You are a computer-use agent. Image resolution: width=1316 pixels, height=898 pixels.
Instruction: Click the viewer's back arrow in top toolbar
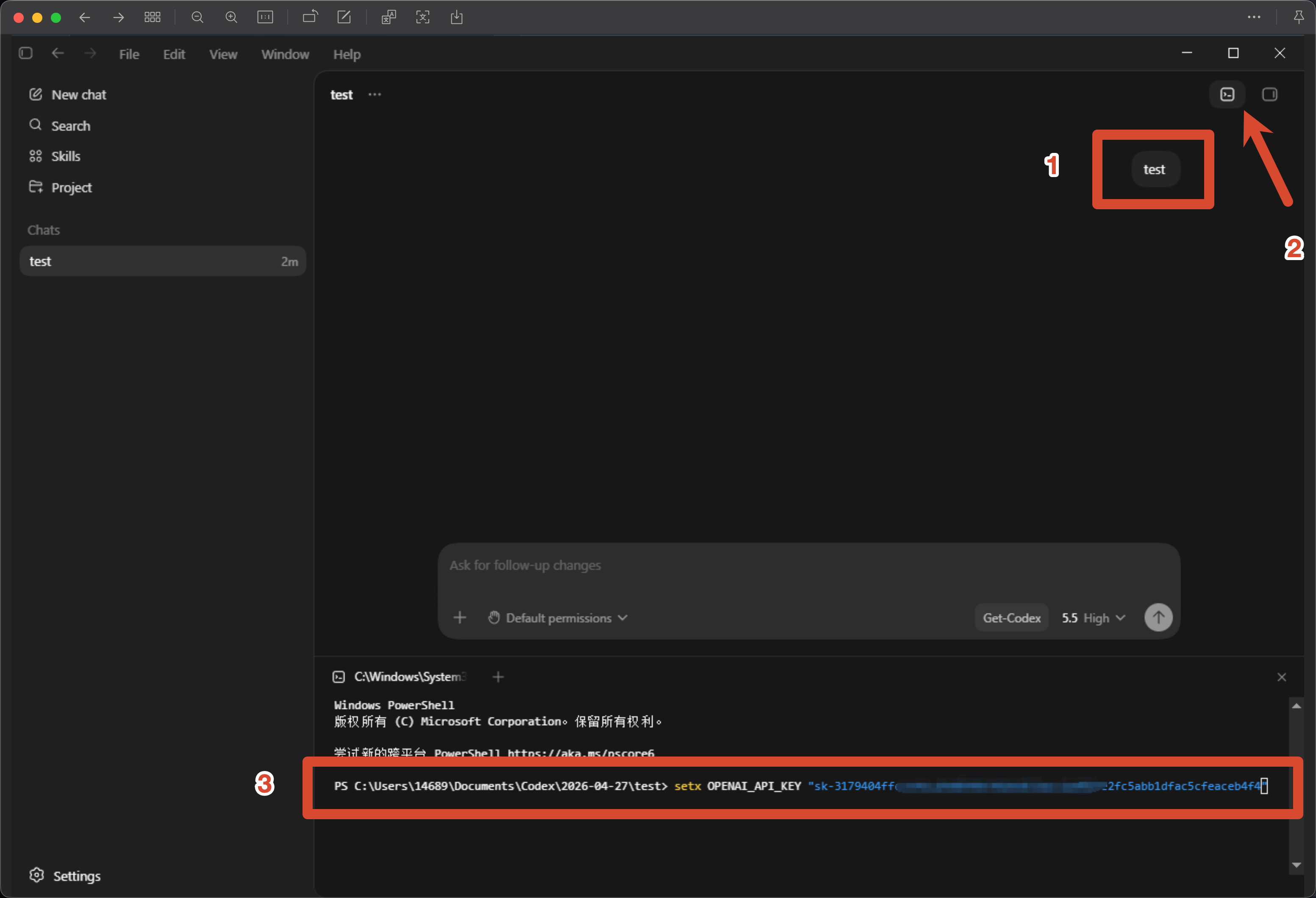point(84,17)
